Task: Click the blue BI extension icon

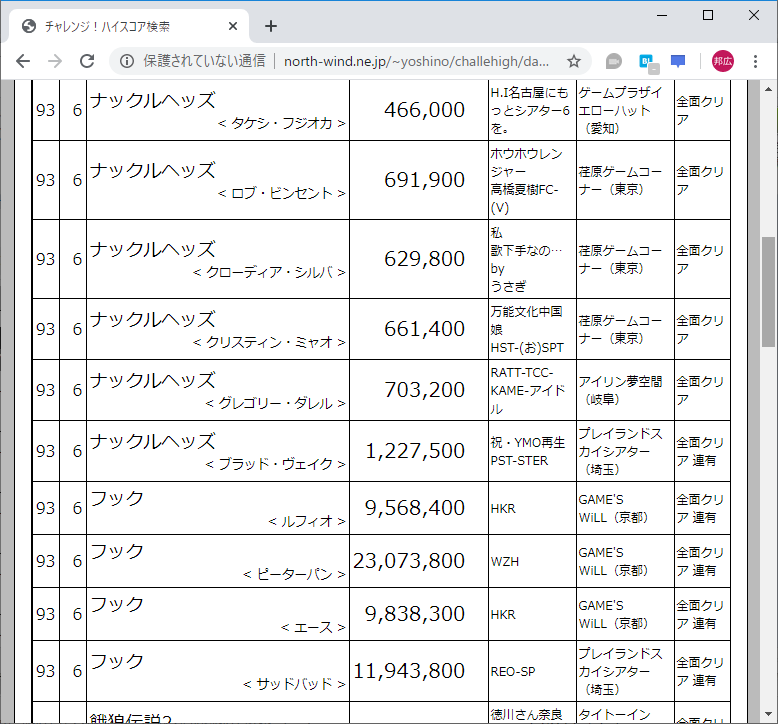Action: tap(648, 63)
